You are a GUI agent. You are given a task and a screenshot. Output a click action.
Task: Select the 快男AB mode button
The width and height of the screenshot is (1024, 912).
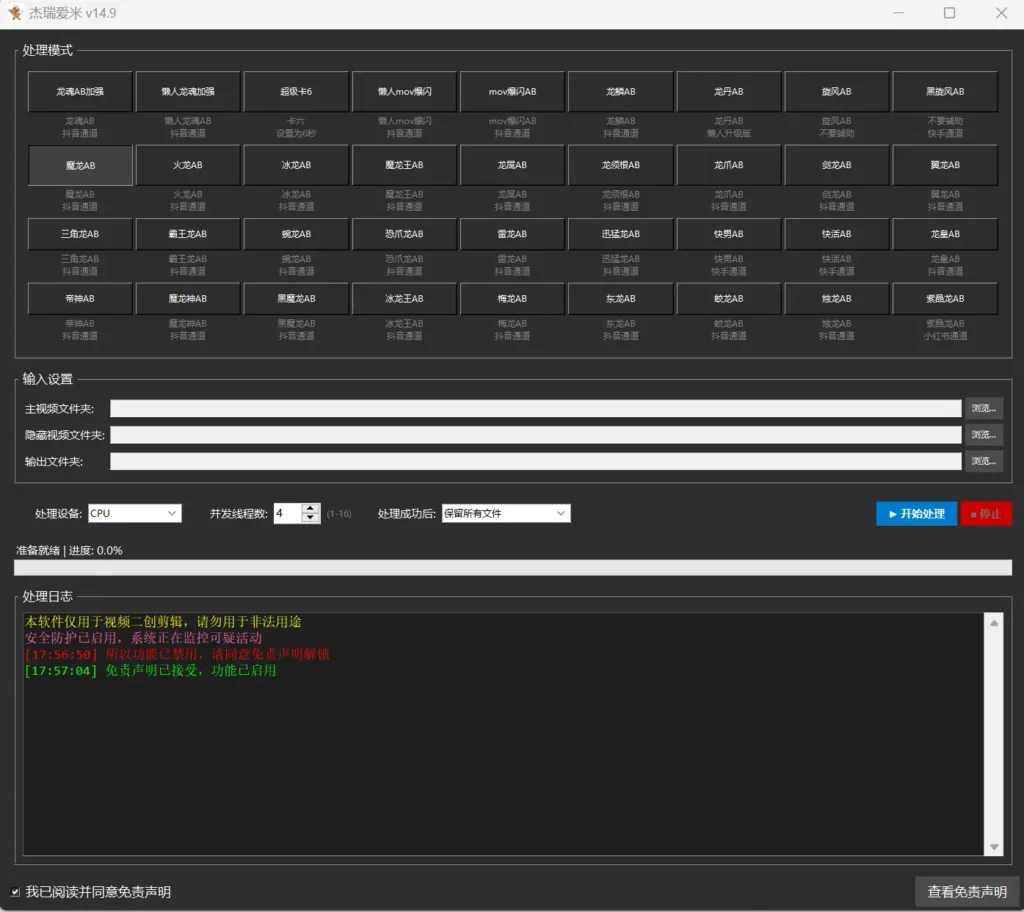729,234
